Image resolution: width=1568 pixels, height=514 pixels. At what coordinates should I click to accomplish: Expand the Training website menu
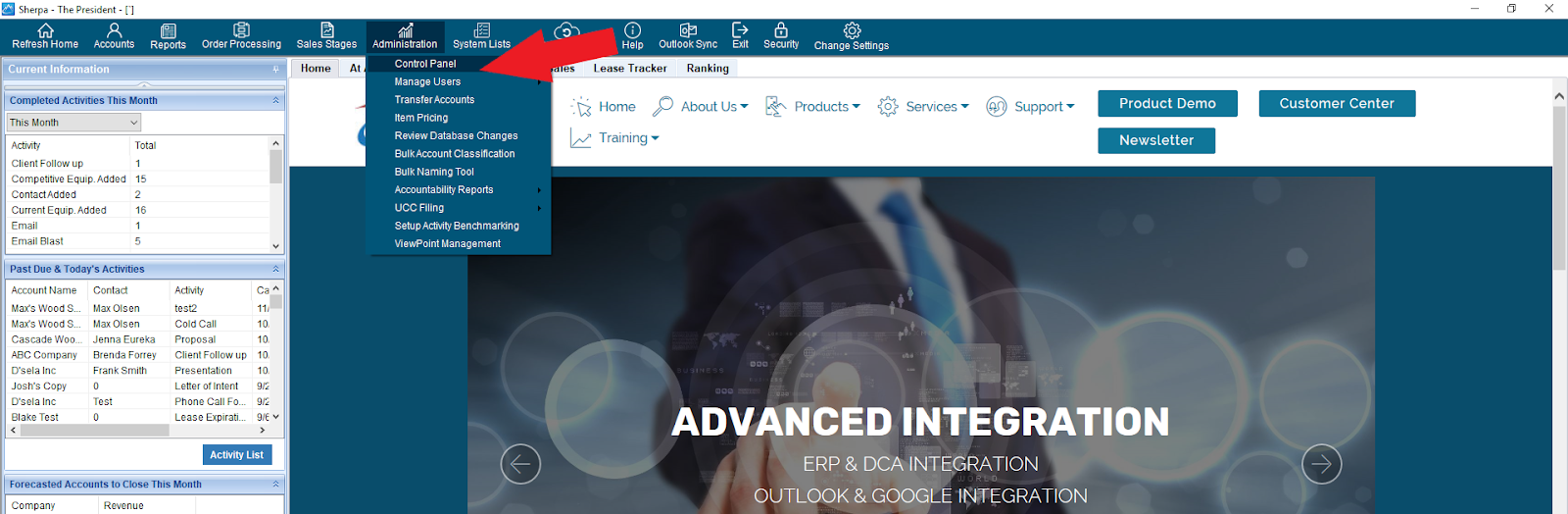coord(656,138)
